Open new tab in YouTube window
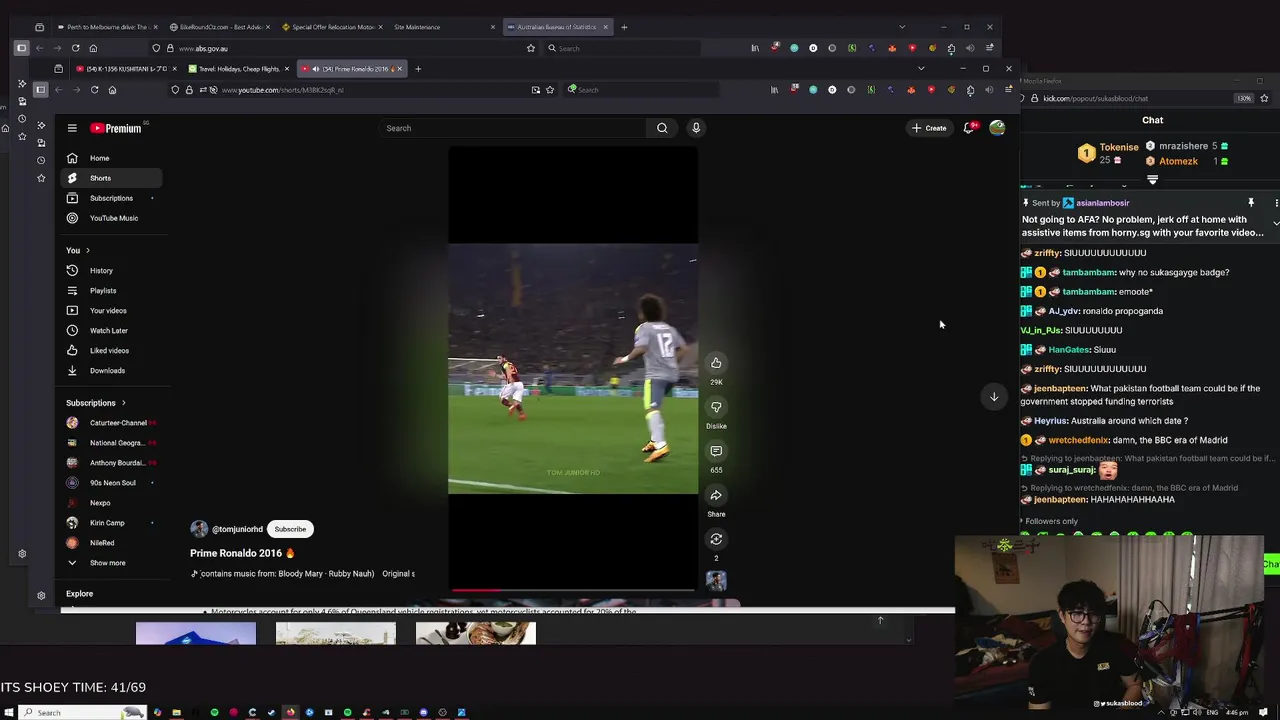Image resolution: width=1280 pixels, height=720 pixels. tap(418, 69)
